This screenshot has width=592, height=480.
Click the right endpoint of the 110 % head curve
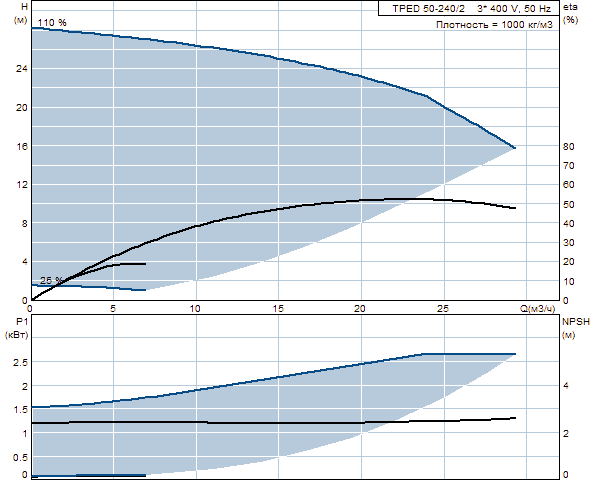[x=514, y=148]
